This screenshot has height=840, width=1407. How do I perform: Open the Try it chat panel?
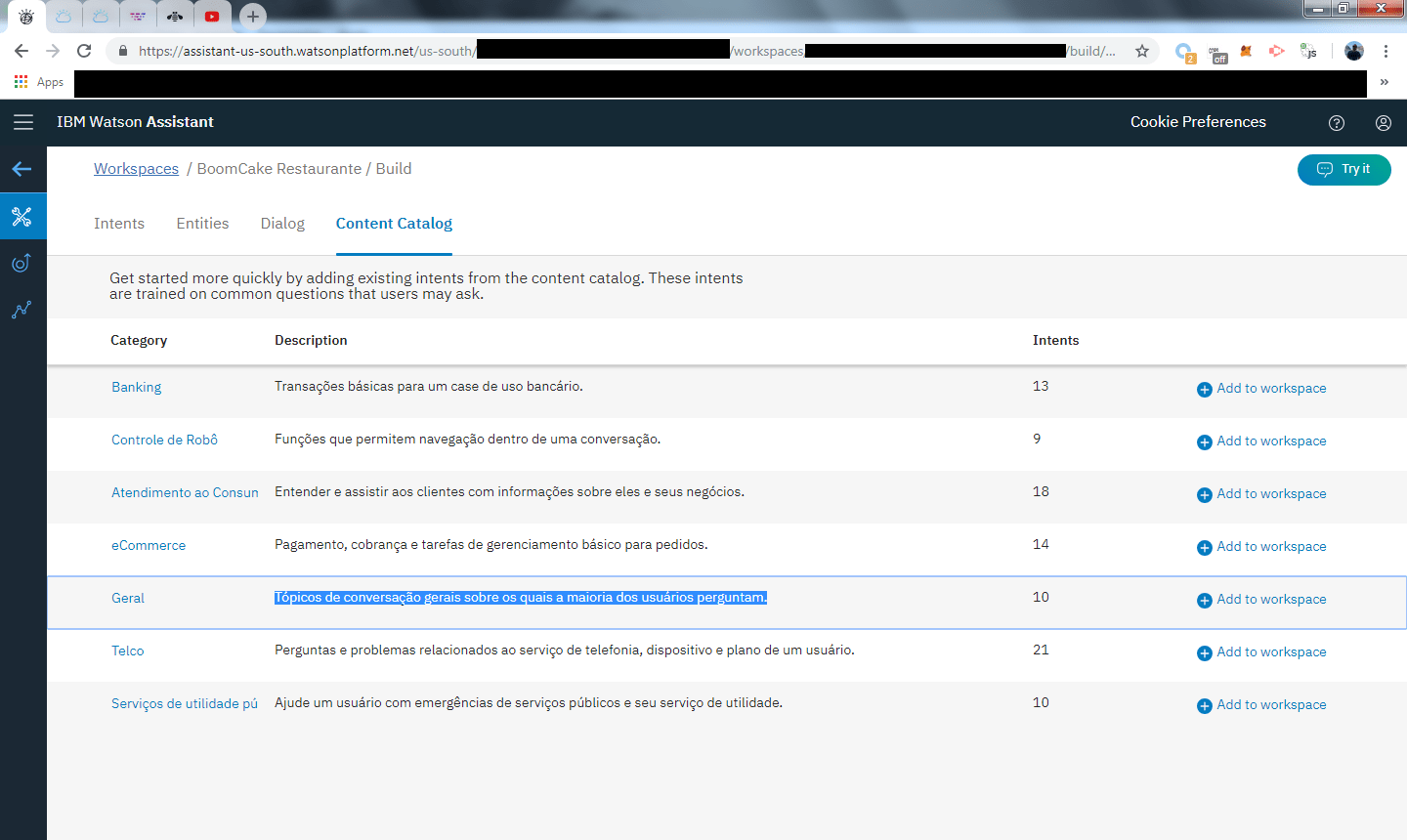pos(1343,170)
